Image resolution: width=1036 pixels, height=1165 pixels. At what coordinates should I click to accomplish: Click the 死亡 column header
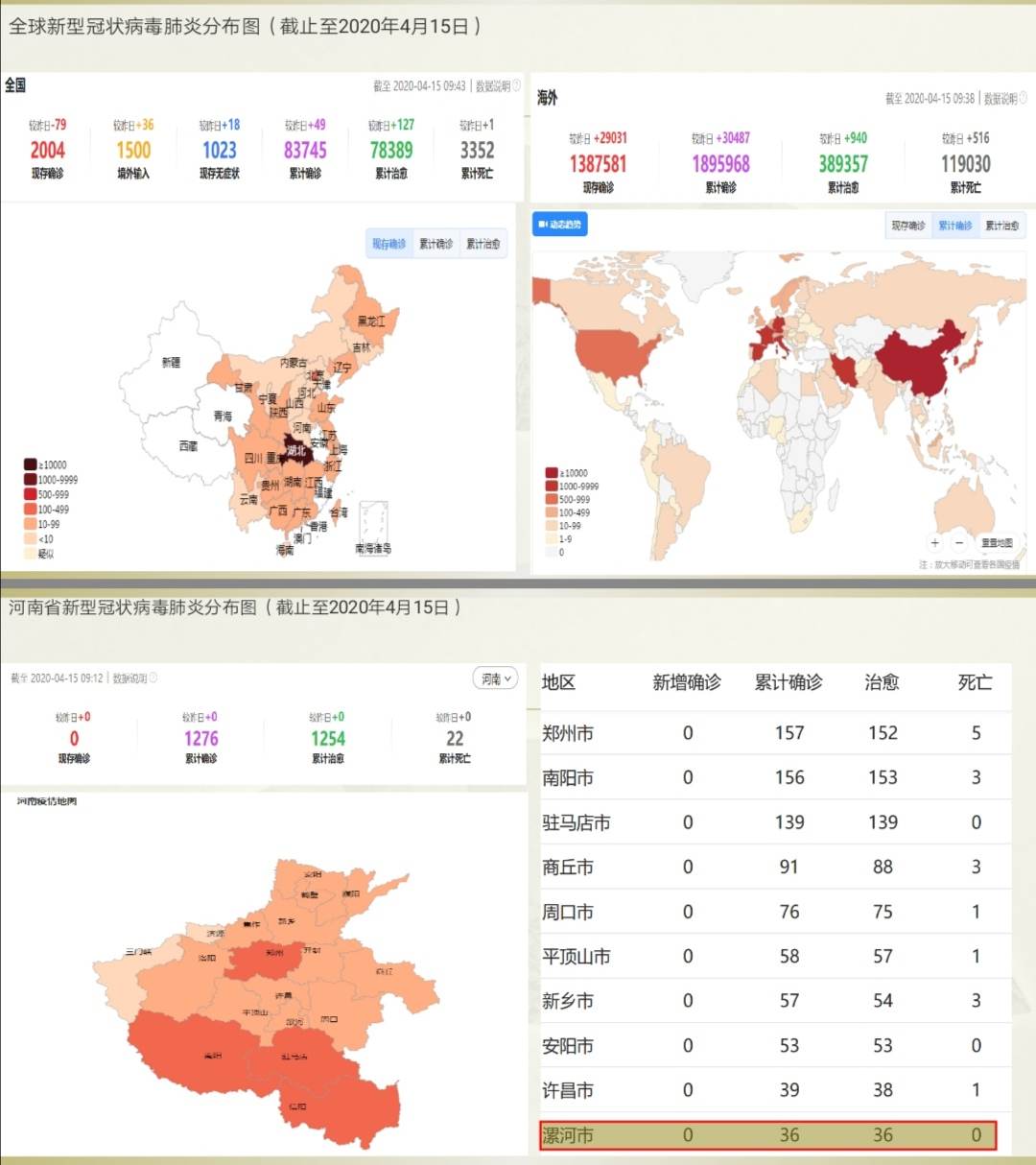click(975, 682)
